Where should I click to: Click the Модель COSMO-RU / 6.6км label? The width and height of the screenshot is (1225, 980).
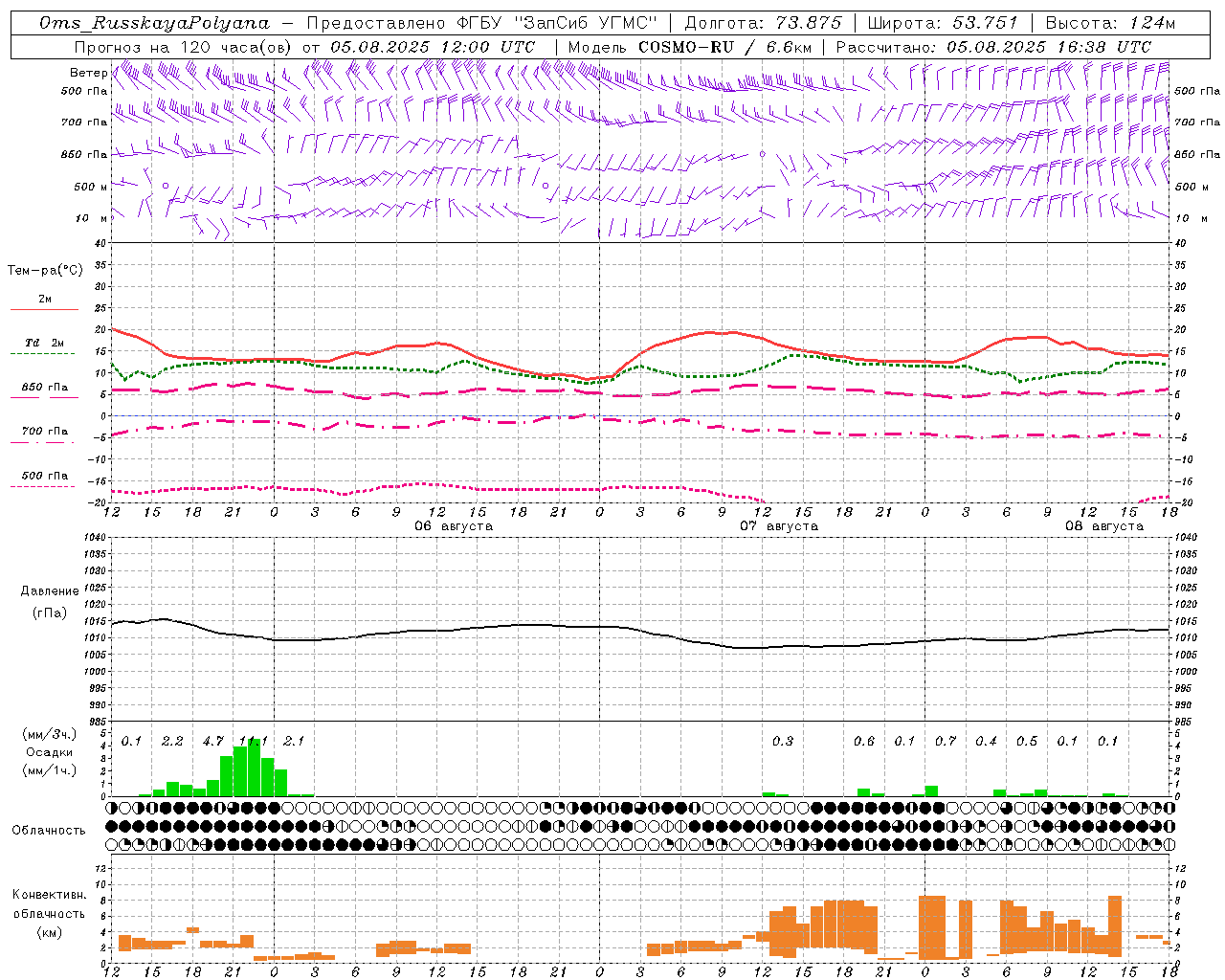[690, 46]
